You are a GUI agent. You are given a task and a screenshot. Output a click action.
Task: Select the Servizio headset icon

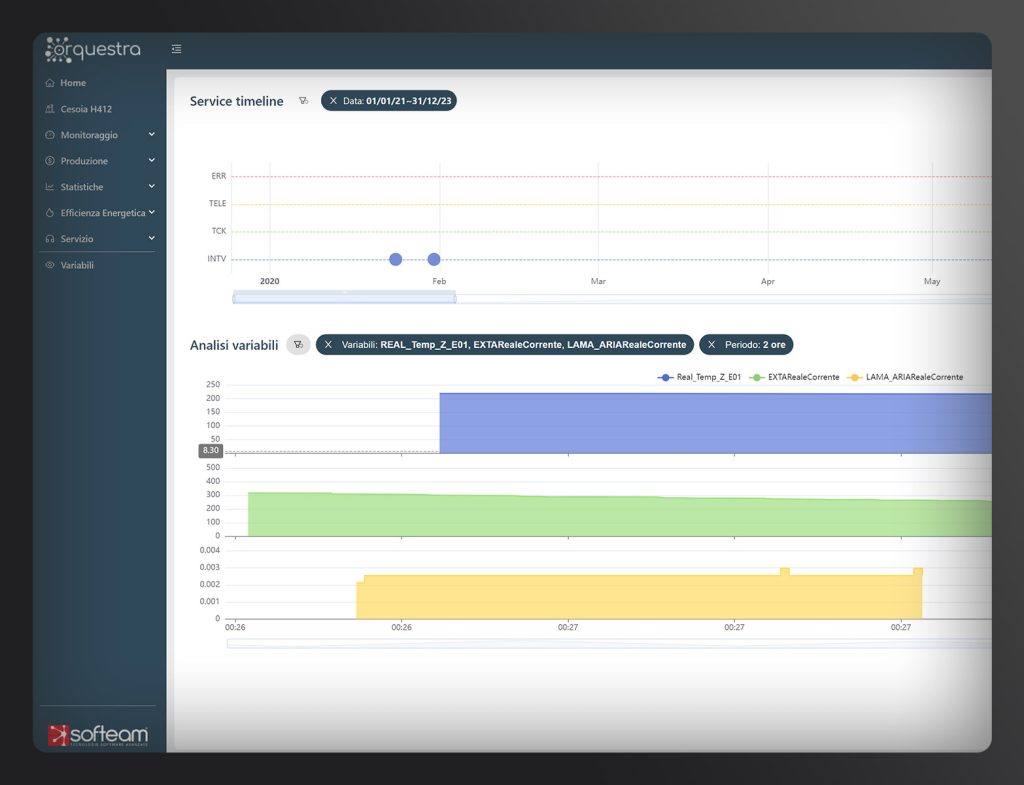point(52,238)
